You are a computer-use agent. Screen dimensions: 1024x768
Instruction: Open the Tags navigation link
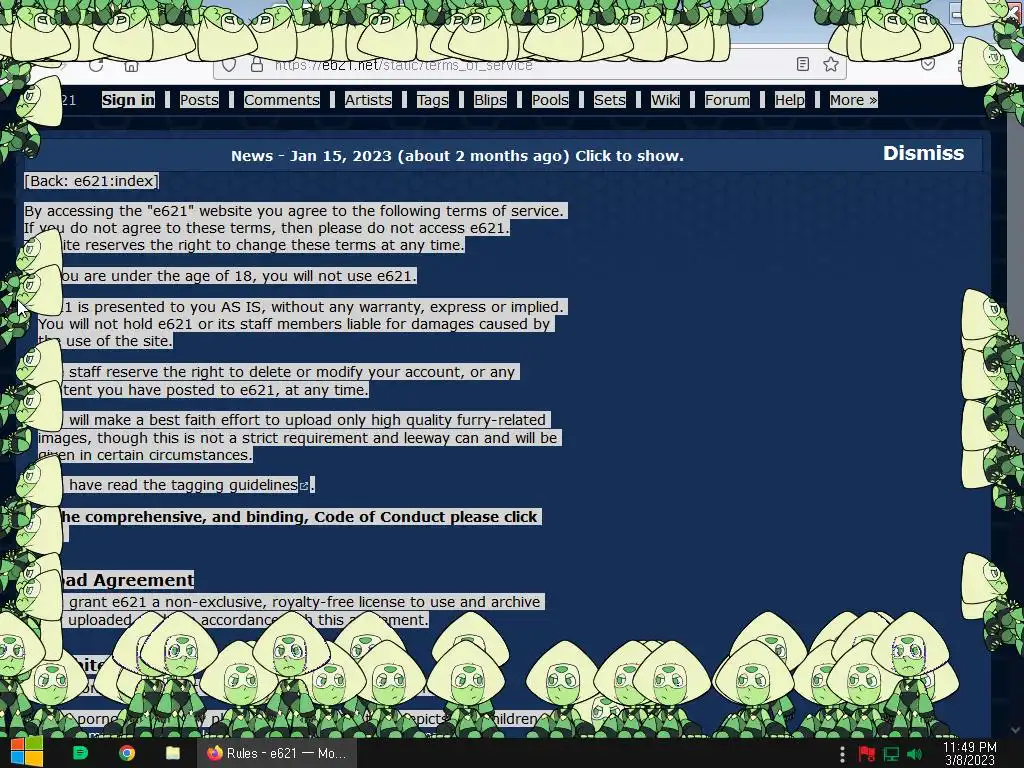[x=432, y=100]
